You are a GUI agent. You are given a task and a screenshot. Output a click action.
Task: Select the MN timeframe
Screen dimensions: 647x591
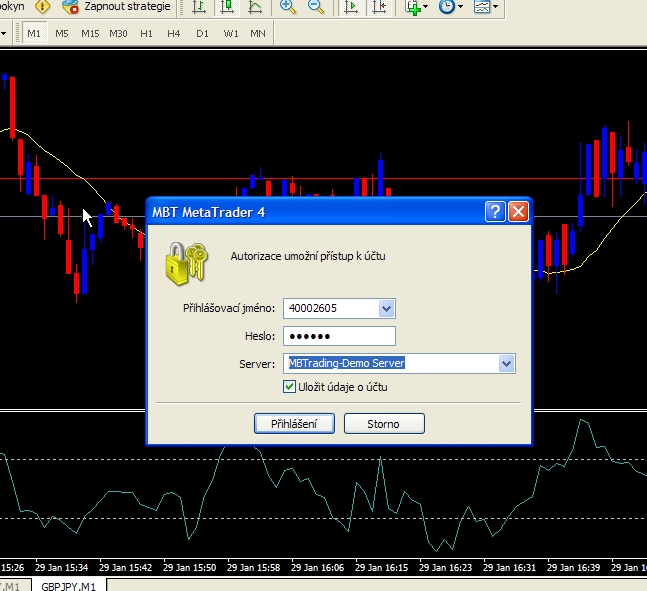[x=258, y=33]
